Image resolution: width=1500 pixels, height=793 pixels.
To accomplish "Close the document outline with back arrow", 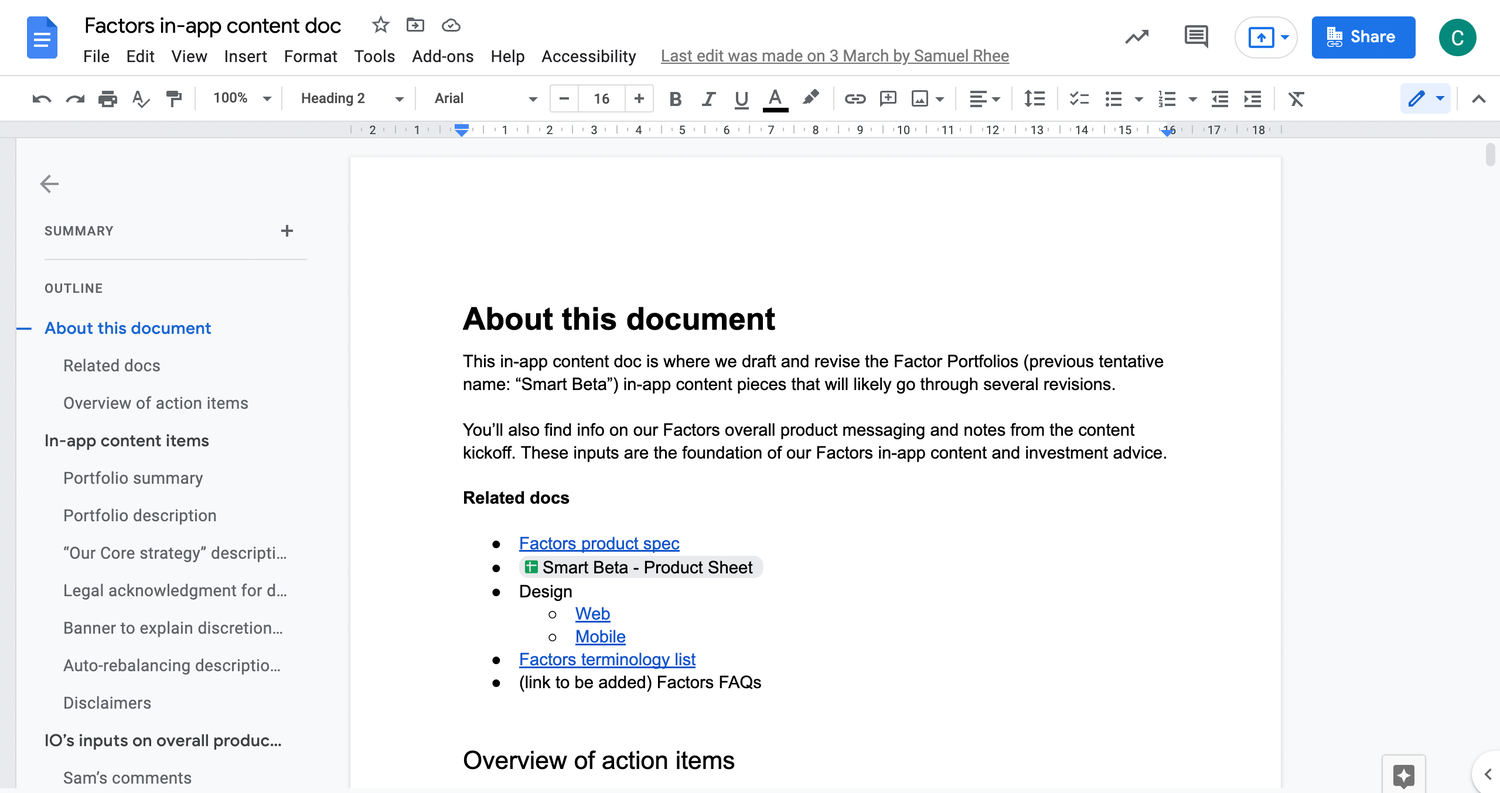I will coord(49,183).
